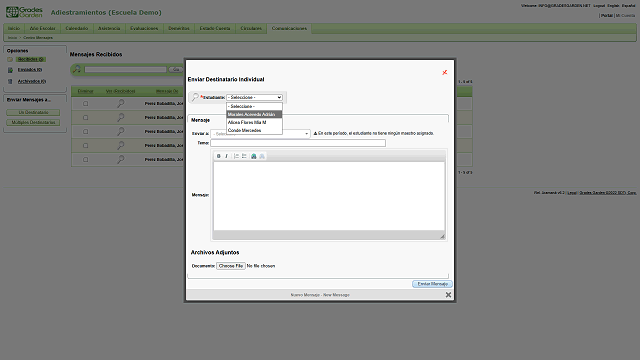Select the Comunicaciones tab
The height and width of the screenshot is (360, 640).
click(289, 29)
